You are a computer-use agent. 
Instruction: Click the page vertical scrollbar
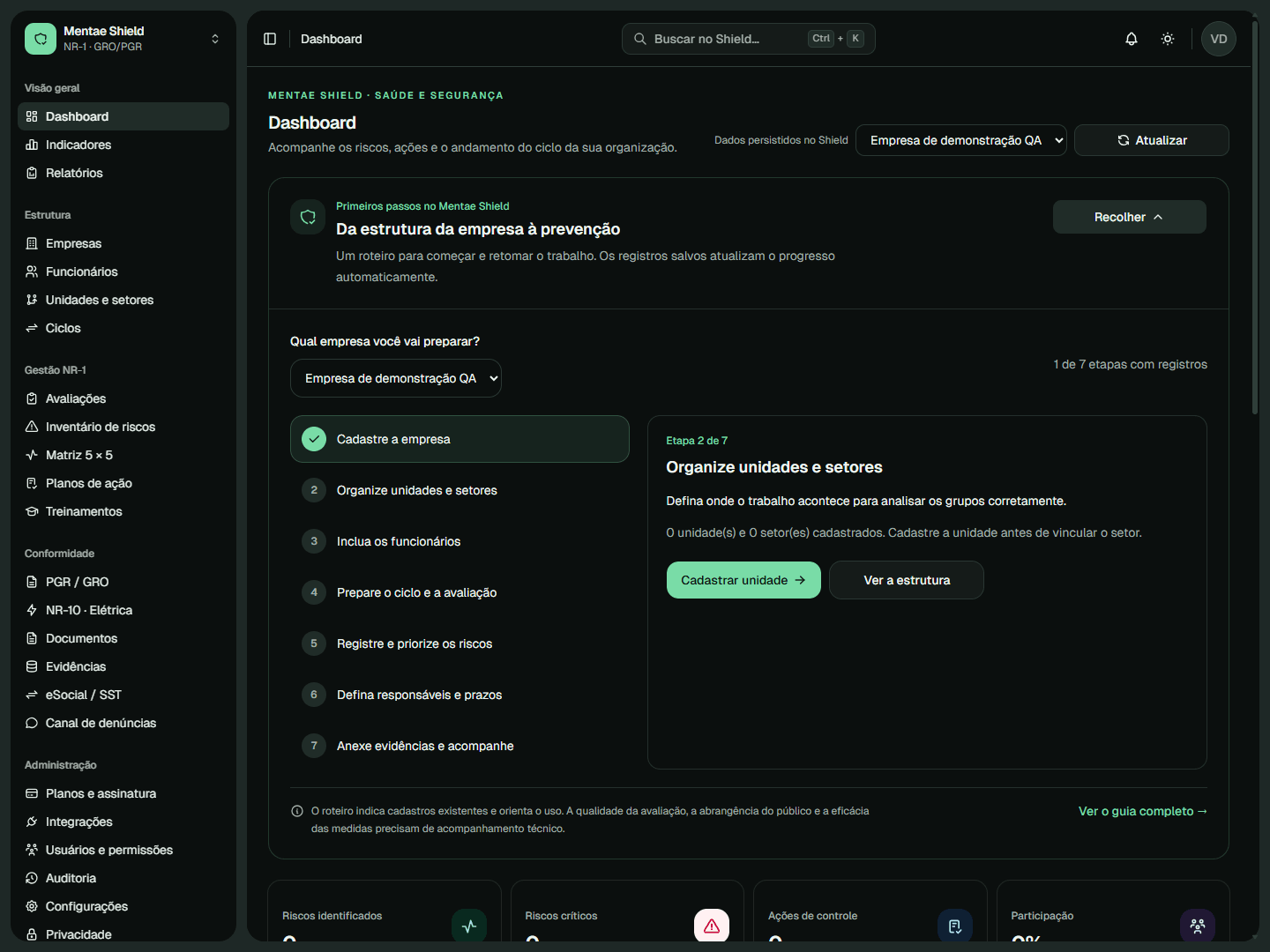click(x=1255, y=216)
